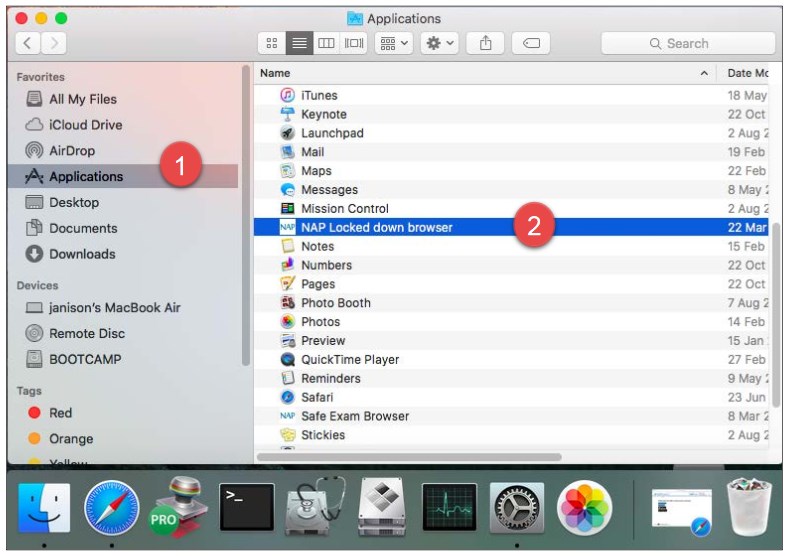Select the Red tag

tap(60, 413)
